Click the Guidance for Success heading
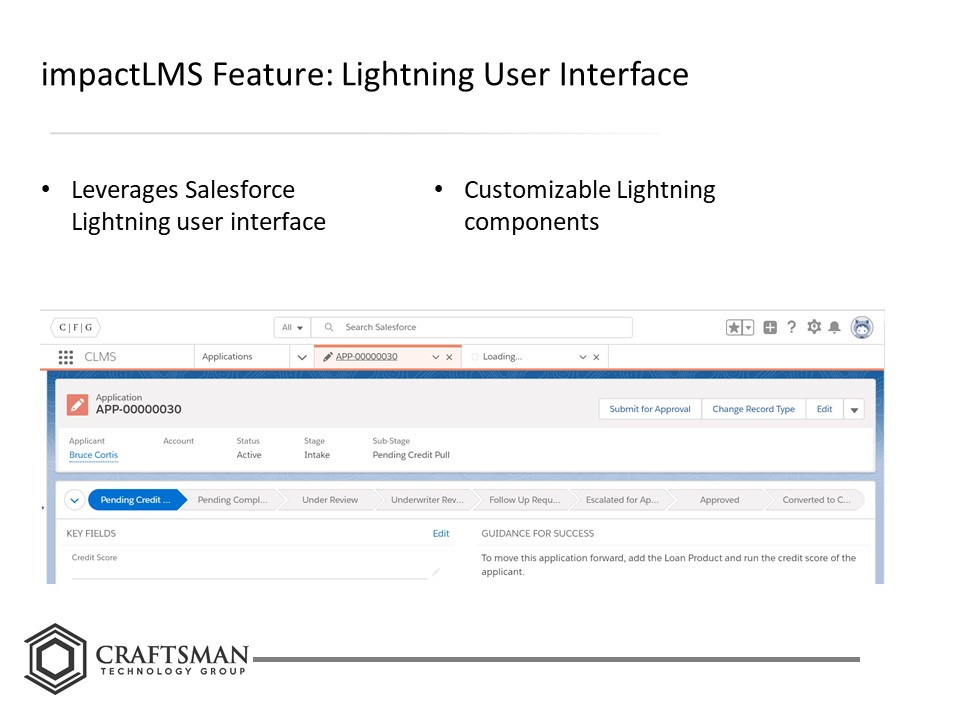The image size is (960, 720). (538, 533)
